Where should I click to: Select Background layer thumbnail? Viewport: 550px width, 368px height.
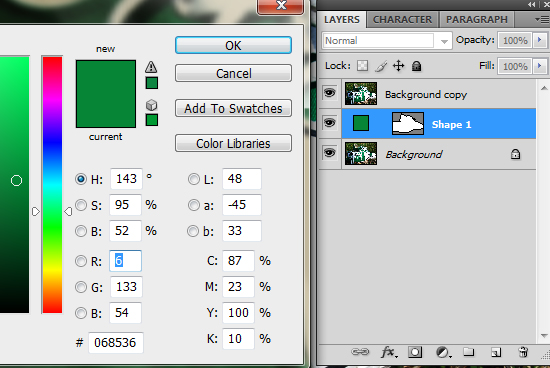tap(361, 153)
